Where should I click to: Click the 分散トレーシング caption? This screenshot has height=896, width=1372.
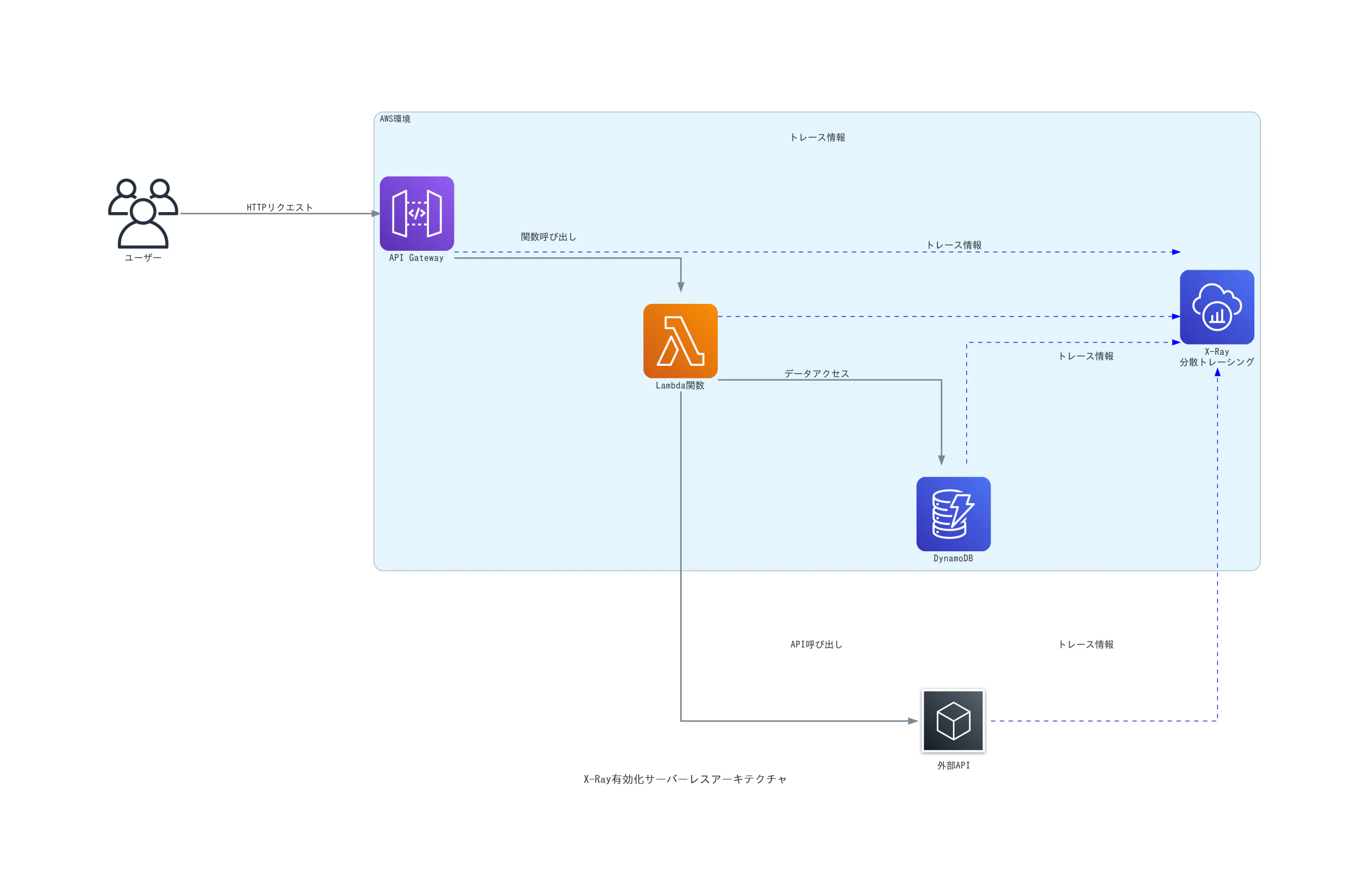coord(1216,362)
